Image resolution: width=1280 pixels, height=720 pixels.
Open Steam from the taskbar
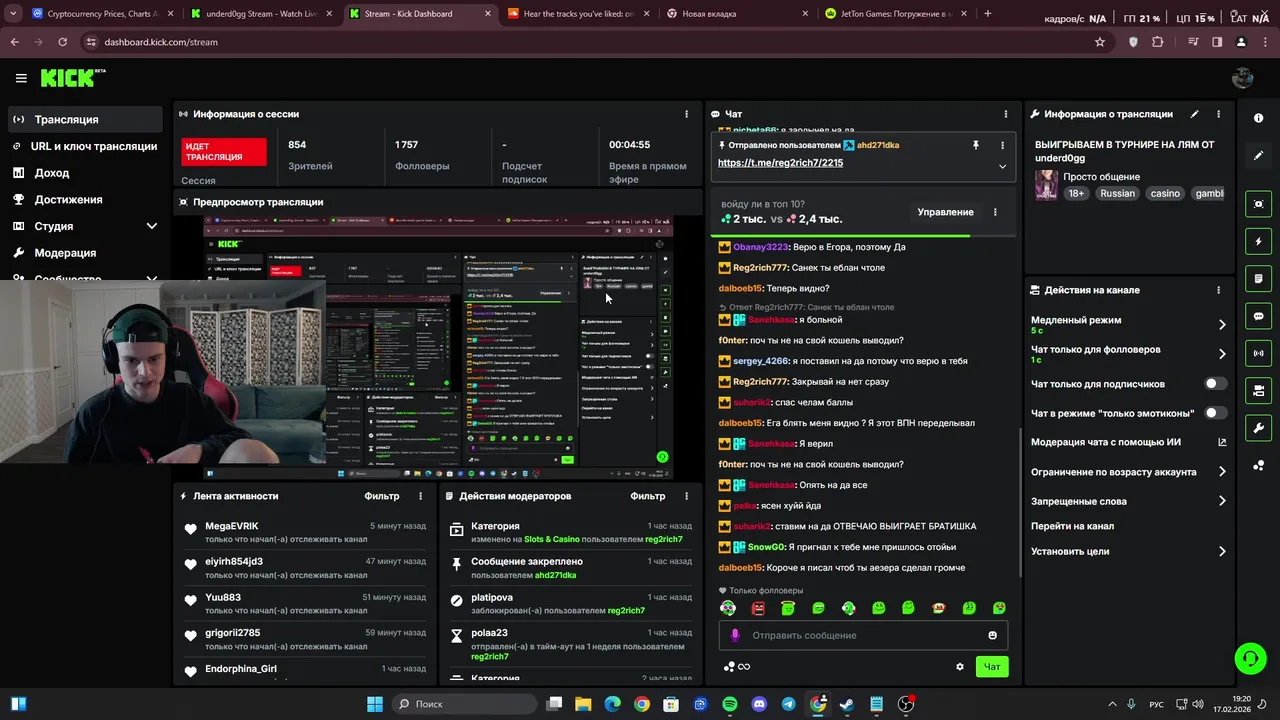pyautogui.click(x=847, y=704)
